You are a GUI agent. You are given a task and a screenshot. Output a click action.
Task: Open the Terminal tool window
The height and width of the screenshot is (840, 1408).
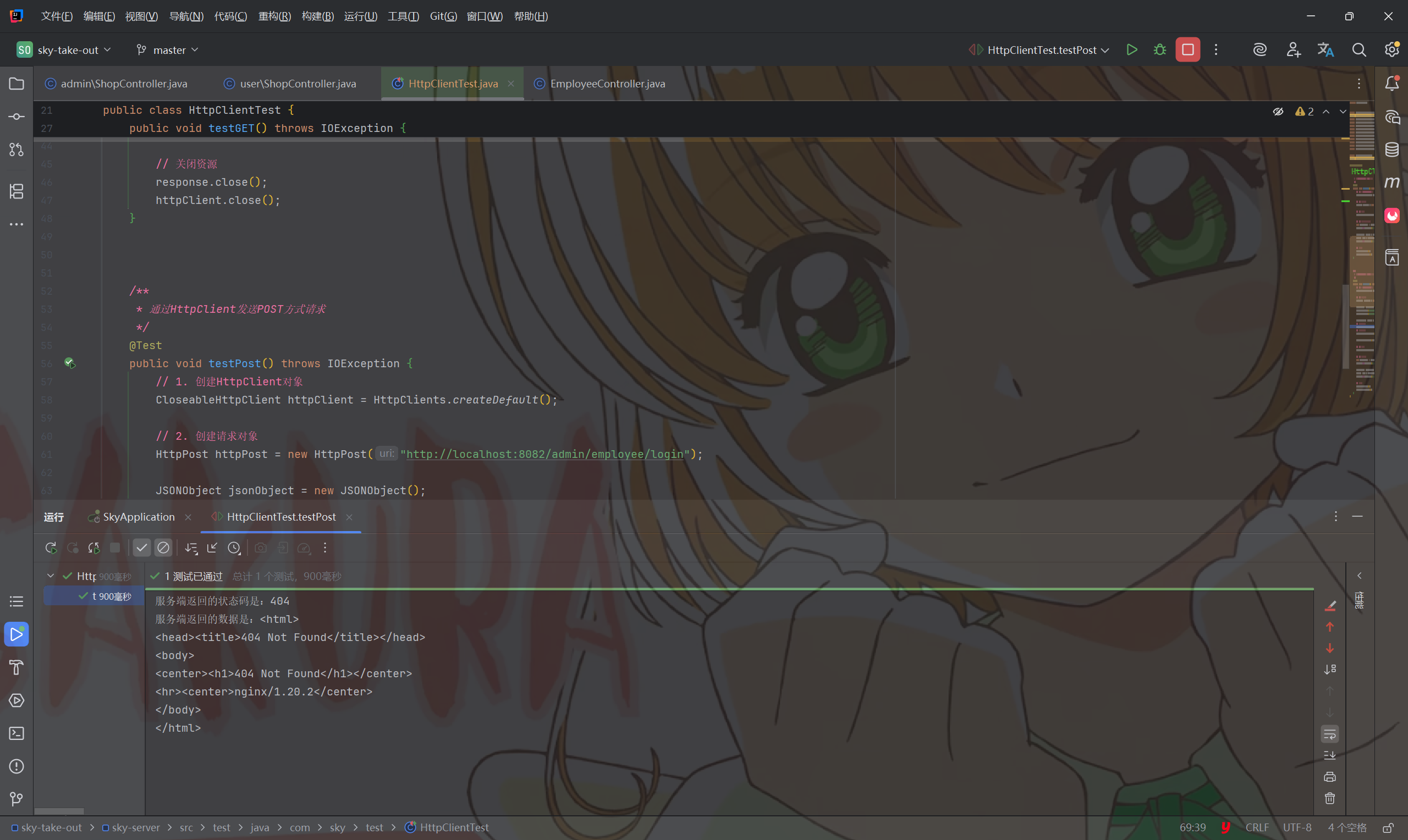[x=16, y=733]
